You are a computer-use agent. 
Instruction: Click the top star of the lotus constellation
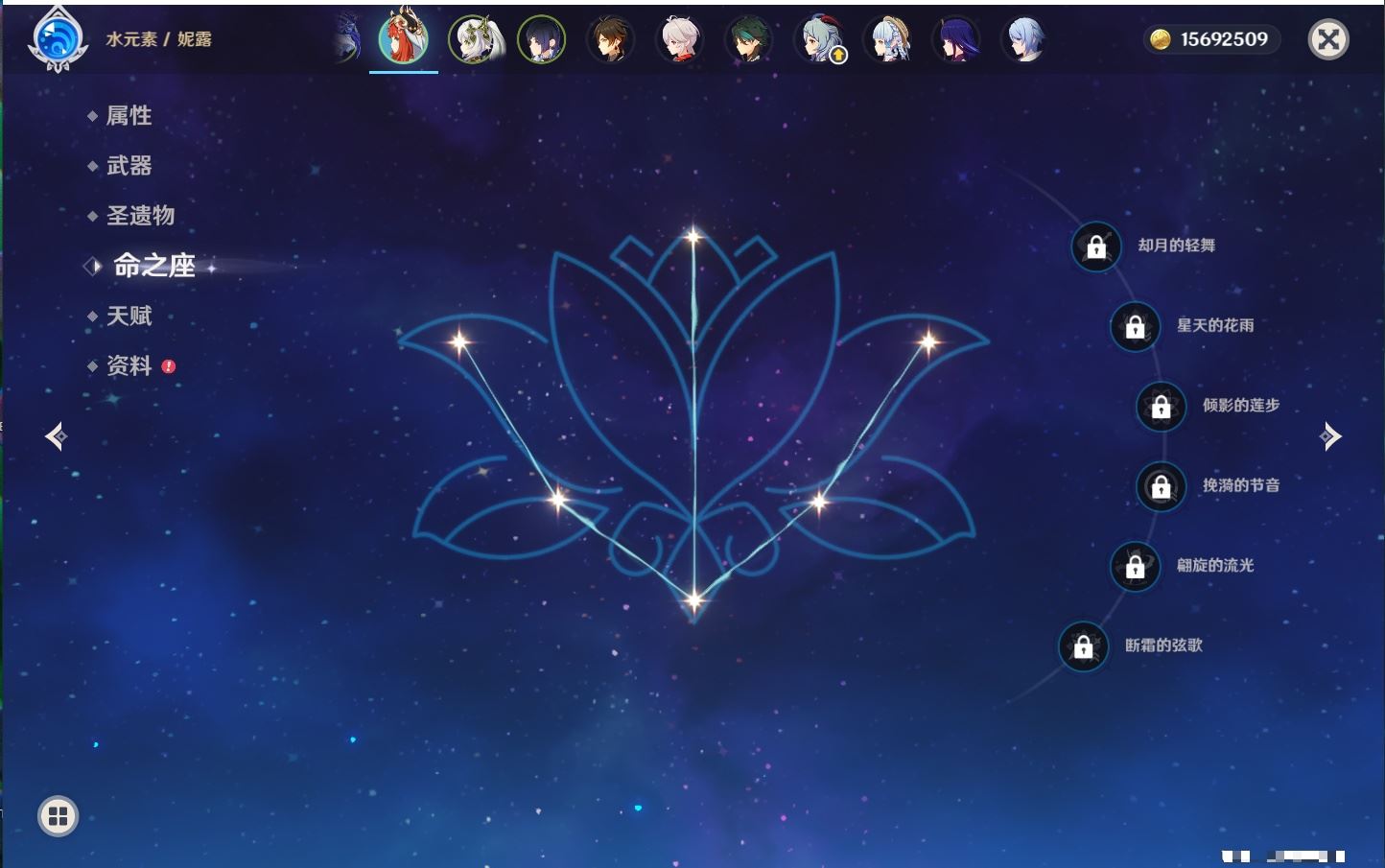pos(692,236)
